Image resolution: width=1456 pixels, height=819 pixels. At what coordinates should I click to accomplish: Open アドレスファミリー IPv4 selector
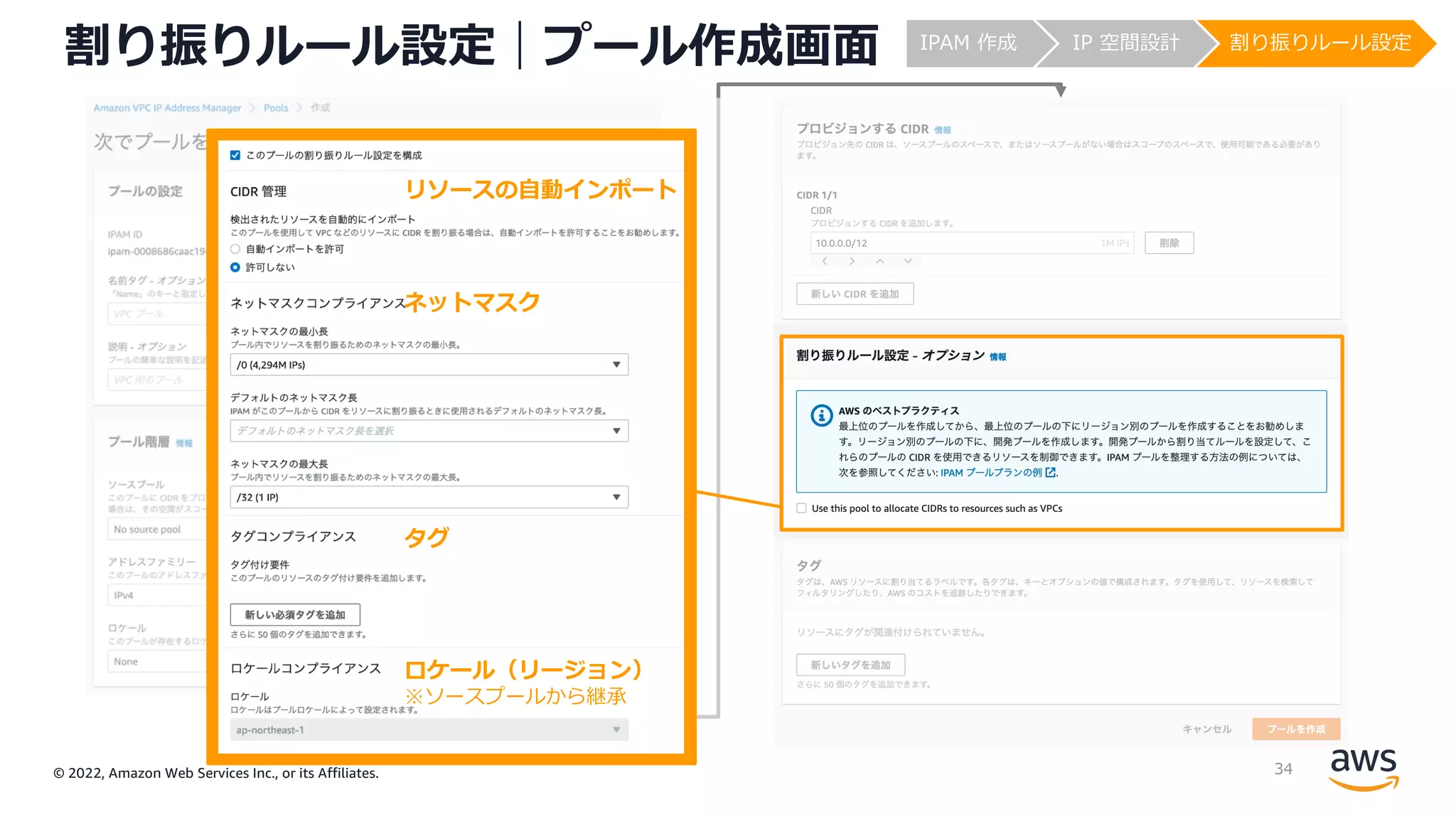point(157,595)
